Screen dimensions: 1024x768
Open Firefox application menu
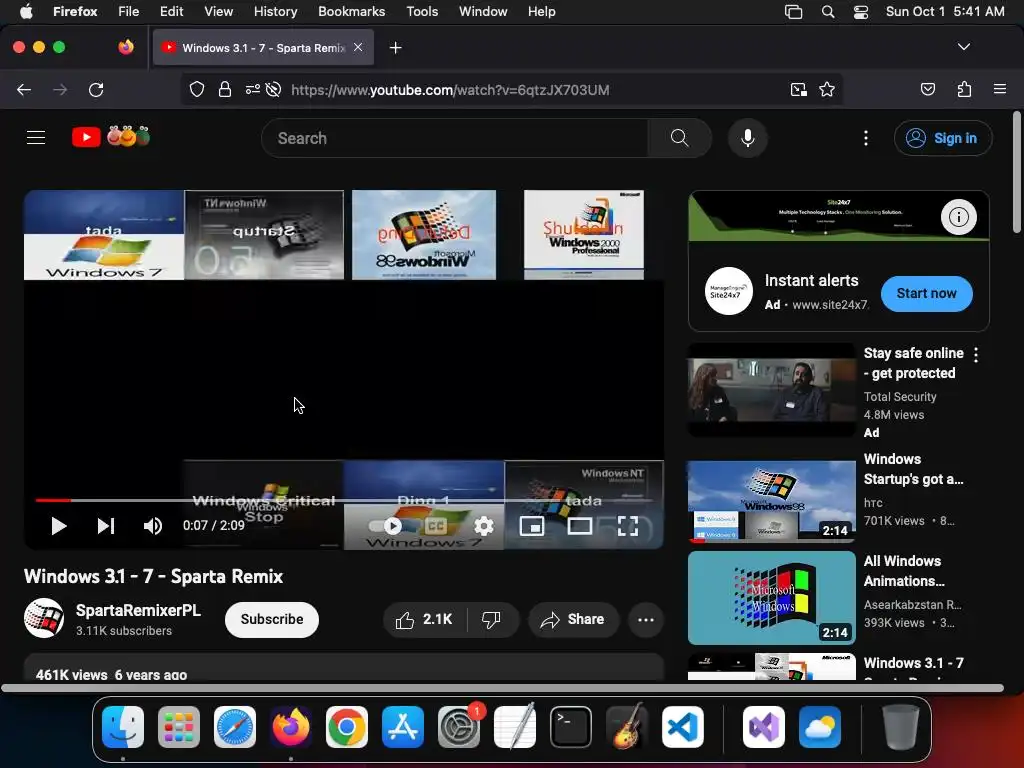pyautogui.click(x=999, y=89)
